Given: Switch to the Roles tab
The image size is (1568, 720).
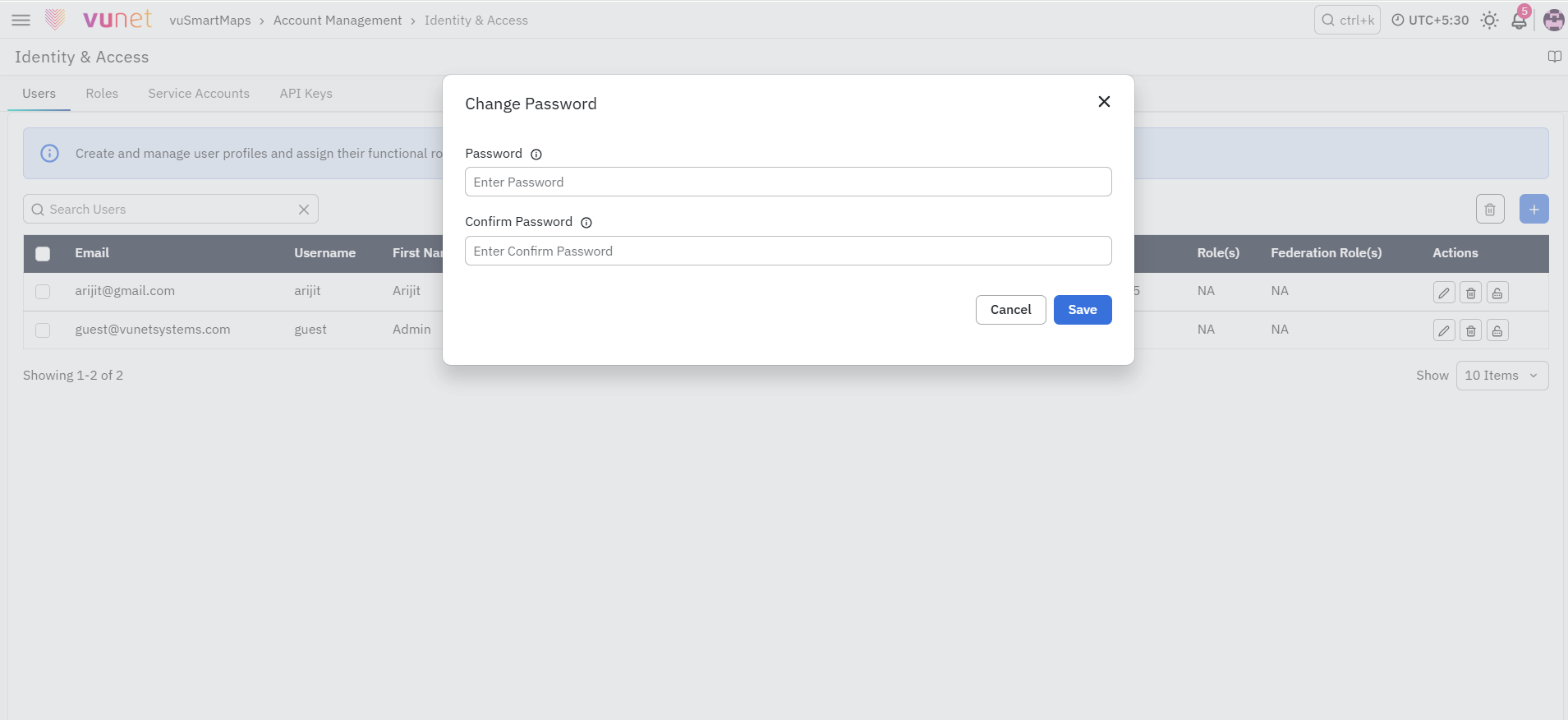Looking at the screenshot, I should (102, 94).
